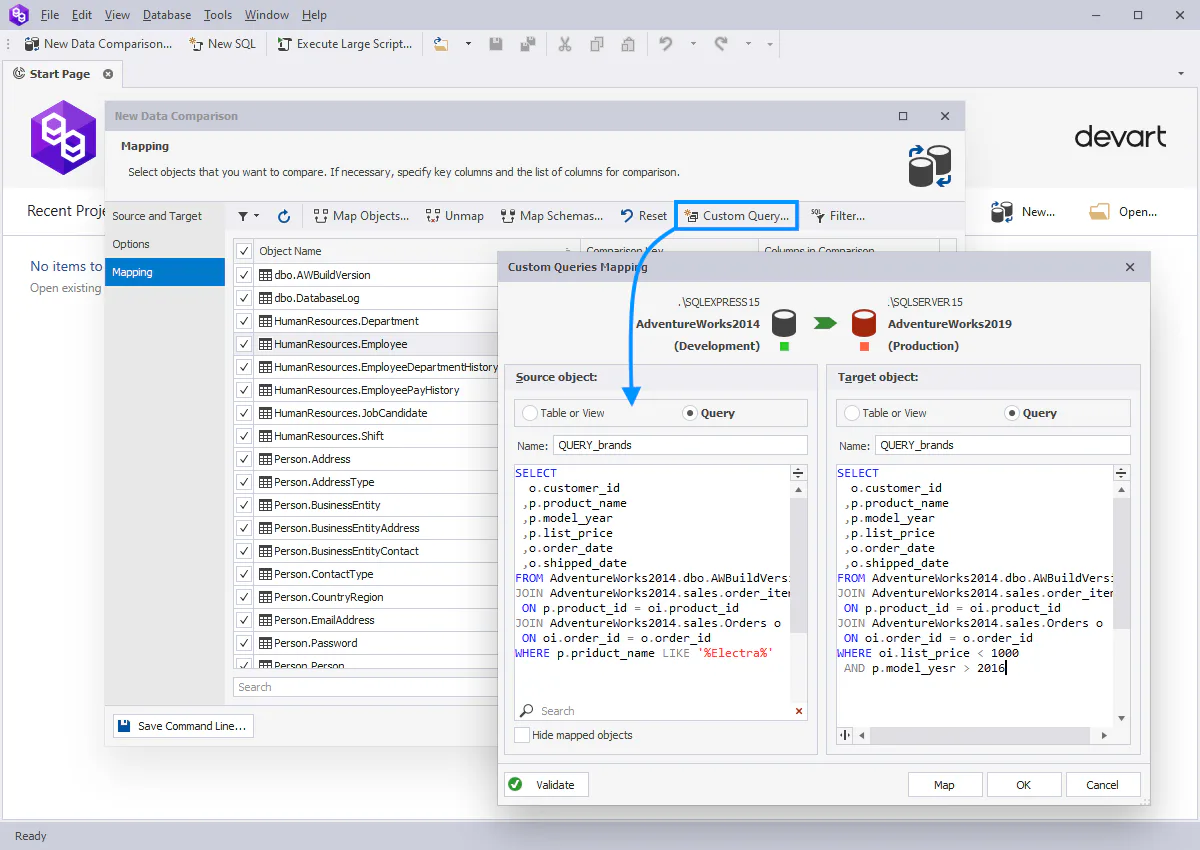The image size is (1200, 850).
Task: Open the Undo history dropdown arrow
Action: coord(692,44)
